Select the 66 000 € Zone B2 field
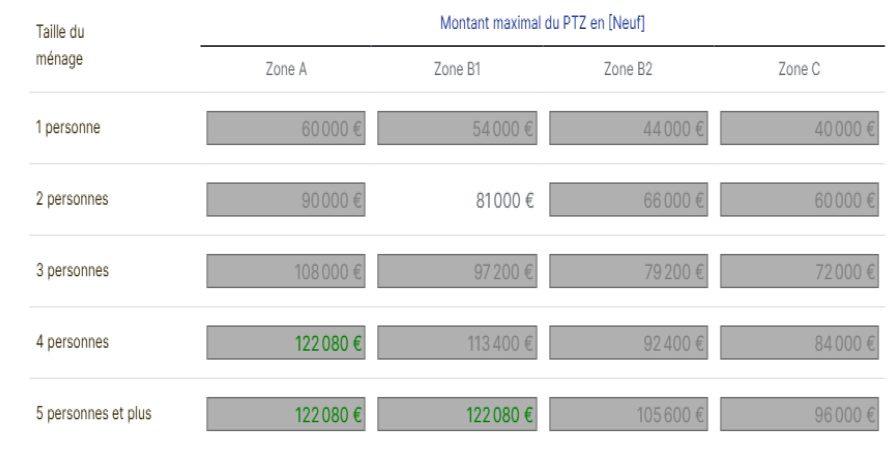Image resolution: width=895 pixels, height=471 pixels. tap(628, 200)
